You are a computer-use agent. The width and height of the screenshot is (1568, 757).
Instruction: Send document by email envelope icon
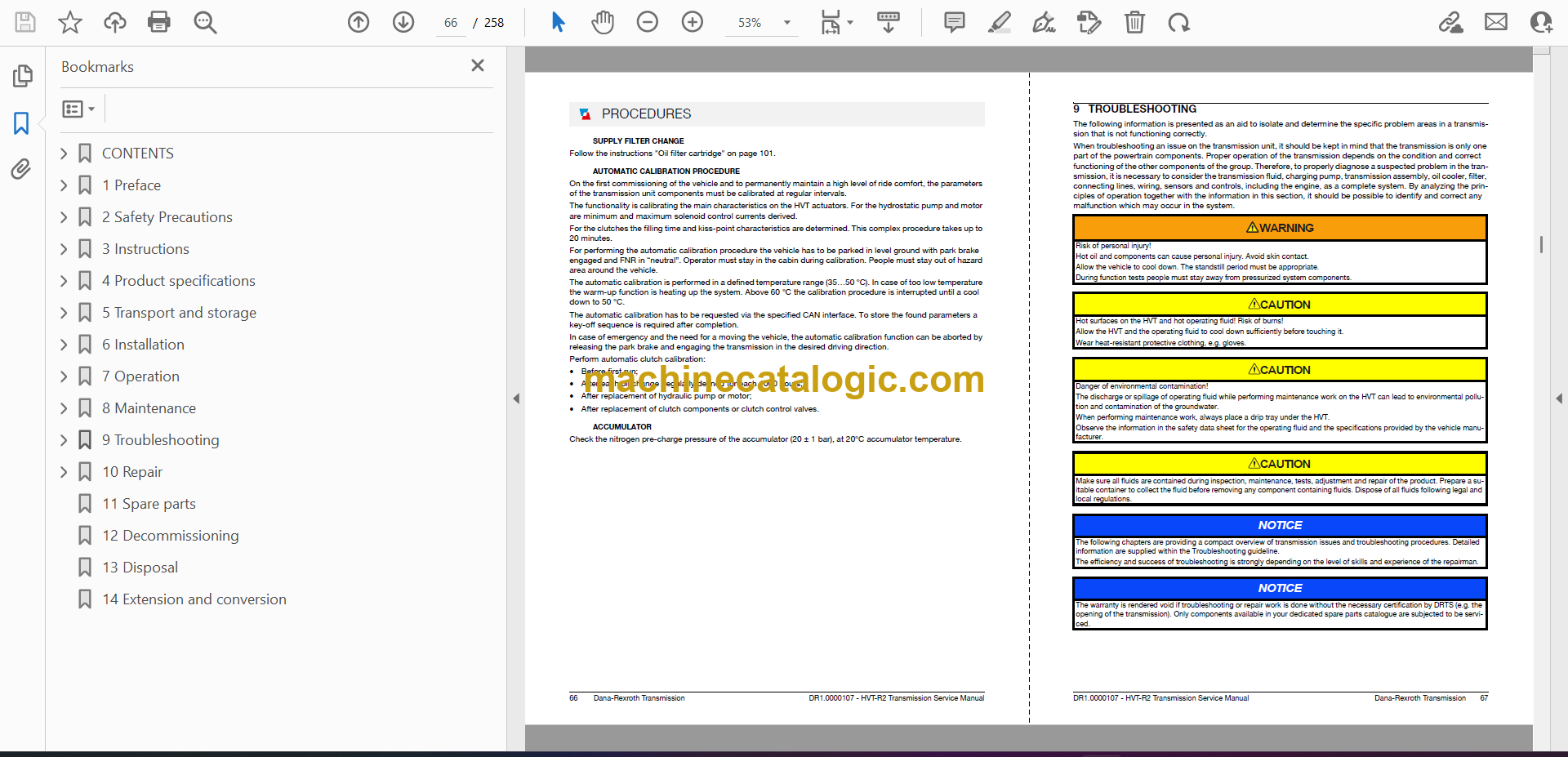tap(1496, 22)
